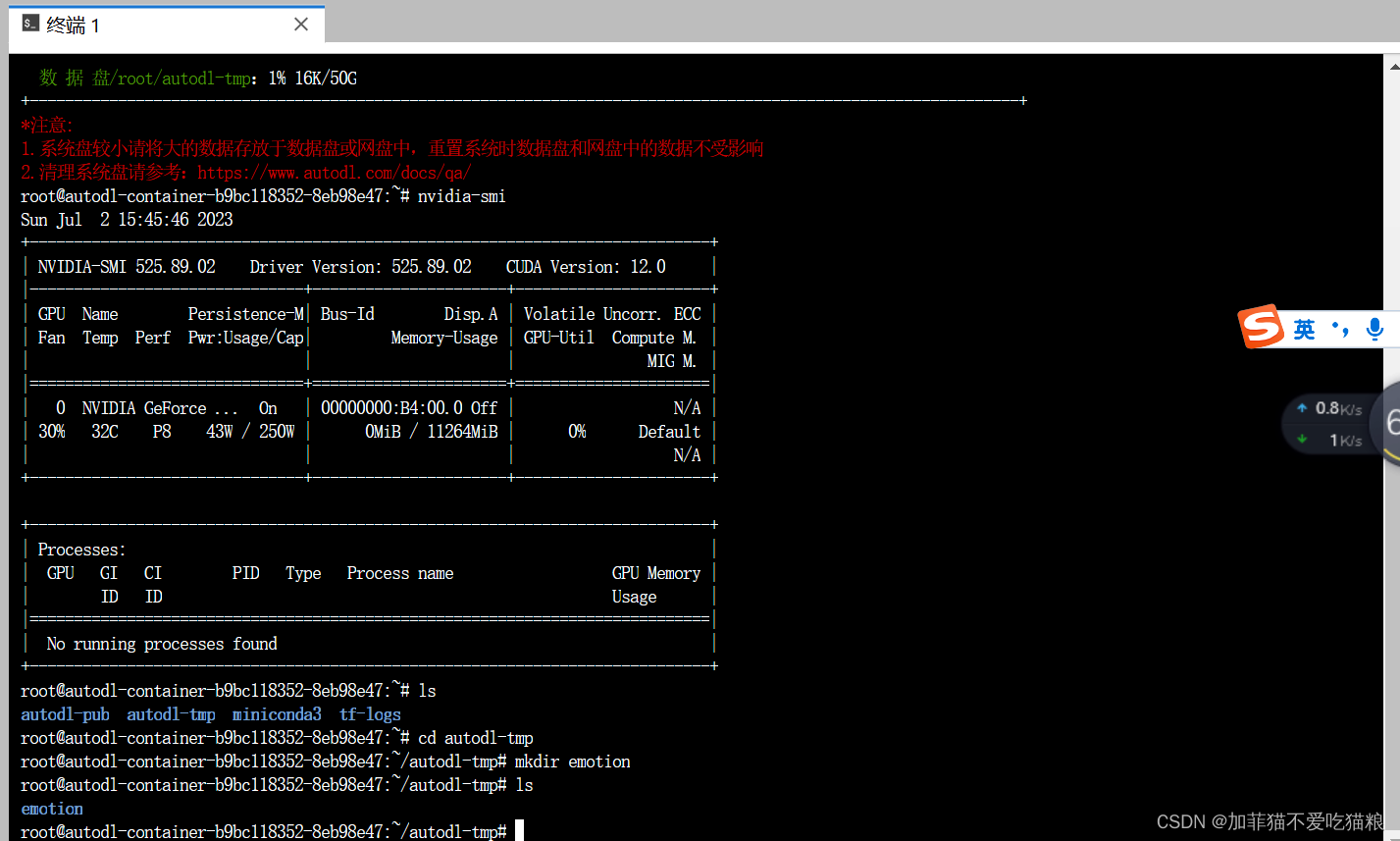Screen dimensions: 1400x841
Task: Click the Processes: header text
Action: tap(81, 550)
